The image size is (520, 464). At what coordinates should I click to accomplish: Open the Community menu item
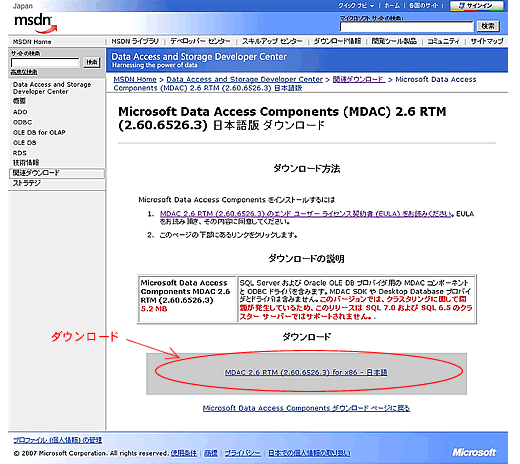pos(443,41)
